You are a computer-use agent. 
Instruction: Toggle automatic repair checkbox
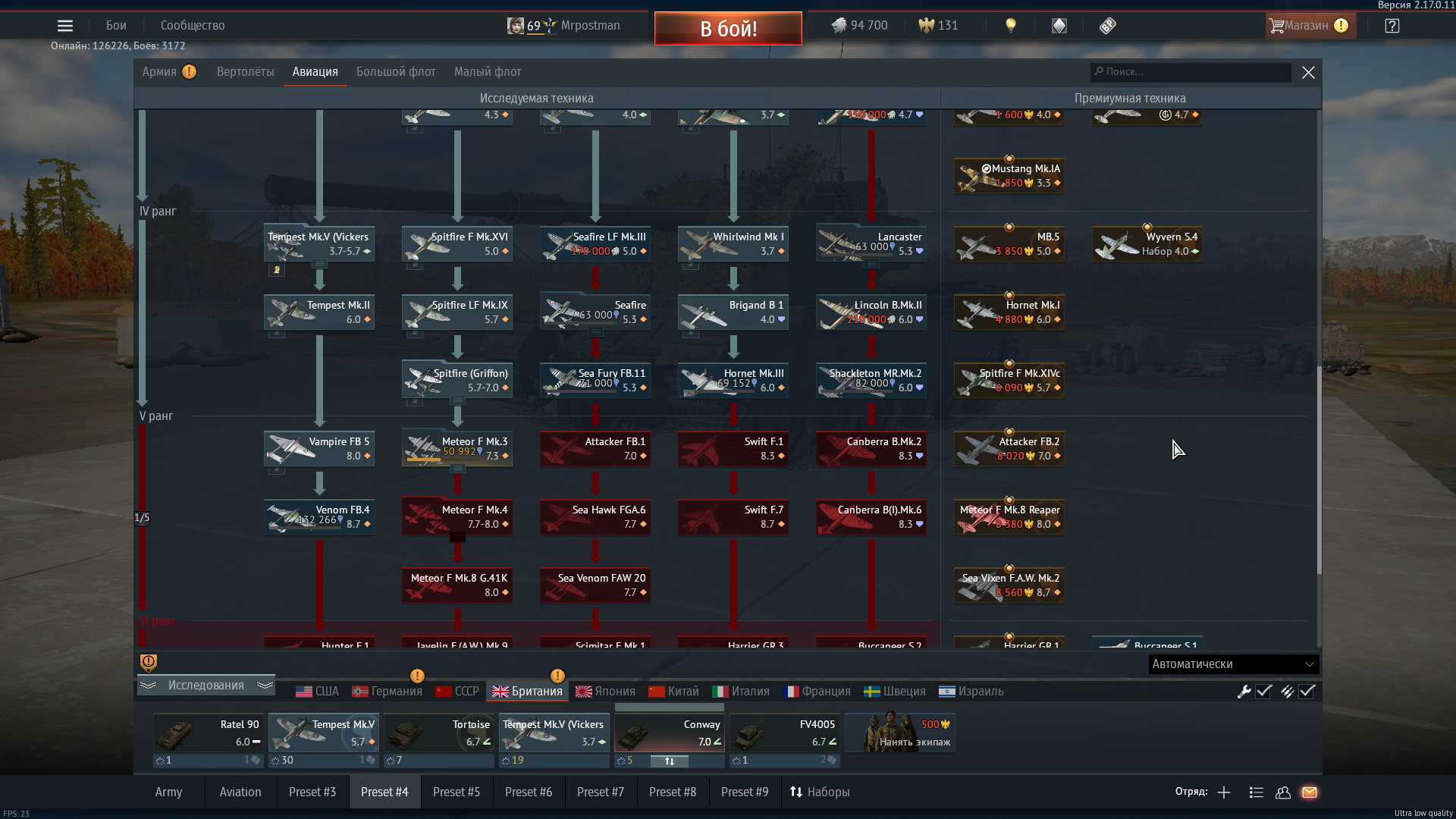pos(1263,691)
